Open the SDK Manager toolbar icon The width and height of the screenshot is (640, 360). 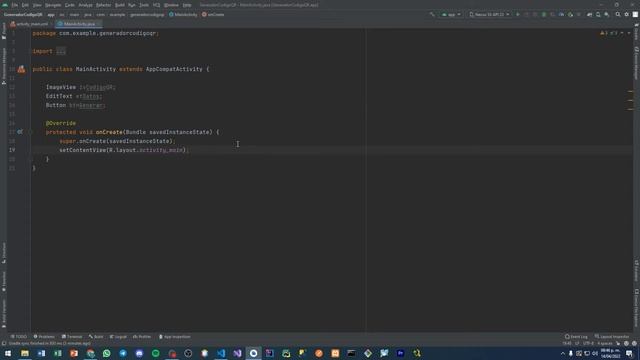607,15
